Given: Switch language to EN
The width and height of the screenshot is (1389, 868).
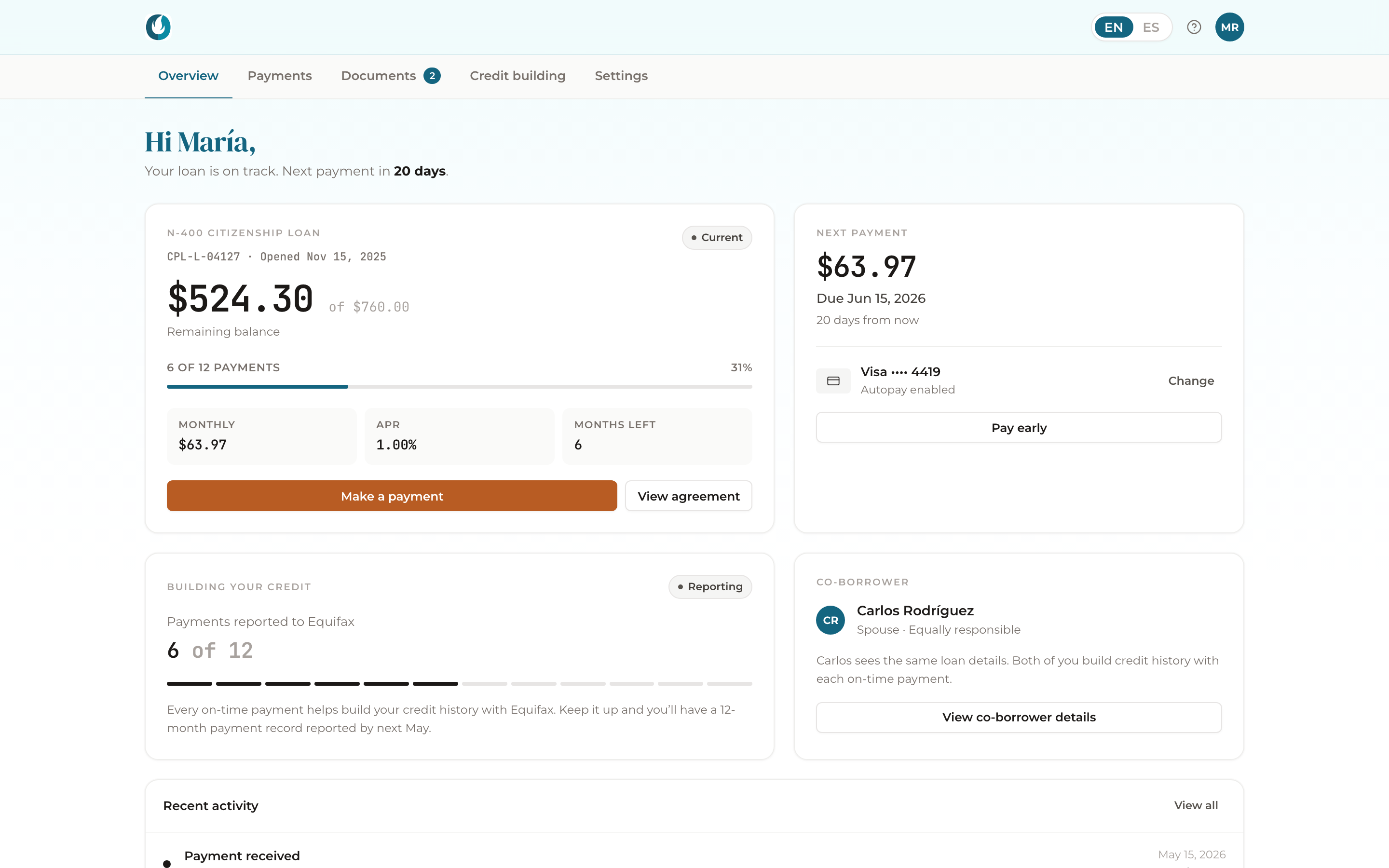Looking at the screenshot, I should click(1114, 27).
